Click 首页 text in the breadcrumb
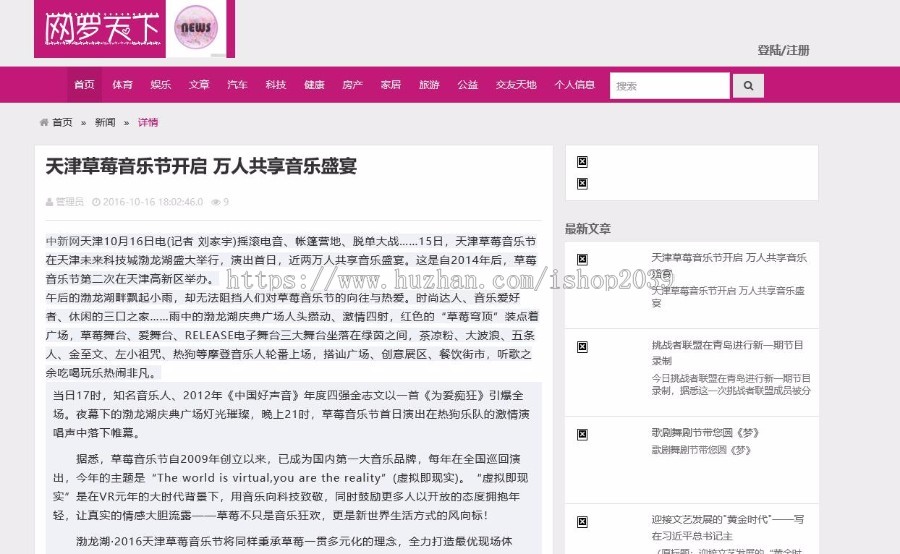 (x=63, y=122)
